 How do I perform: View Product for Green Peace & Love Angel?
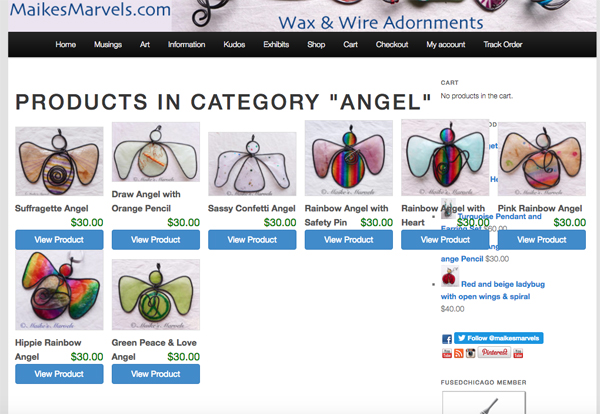pyautogui.click(x=156, y=374)
